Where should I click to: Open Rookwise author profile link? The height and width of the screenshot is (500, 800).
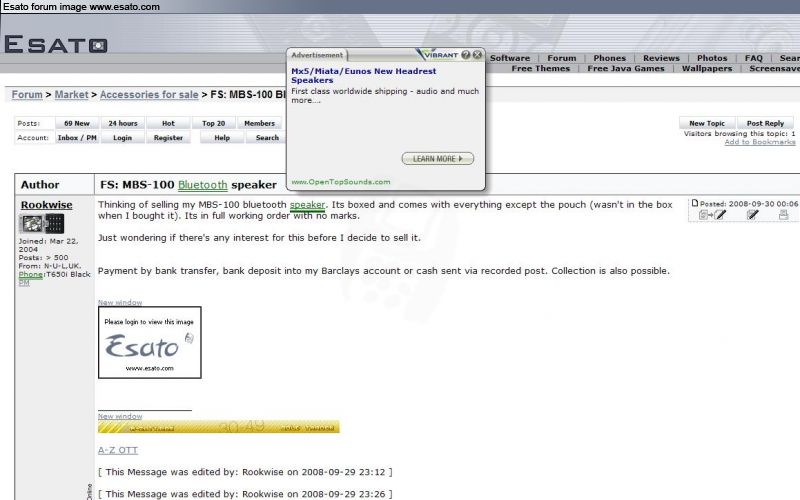pos(46,205)
